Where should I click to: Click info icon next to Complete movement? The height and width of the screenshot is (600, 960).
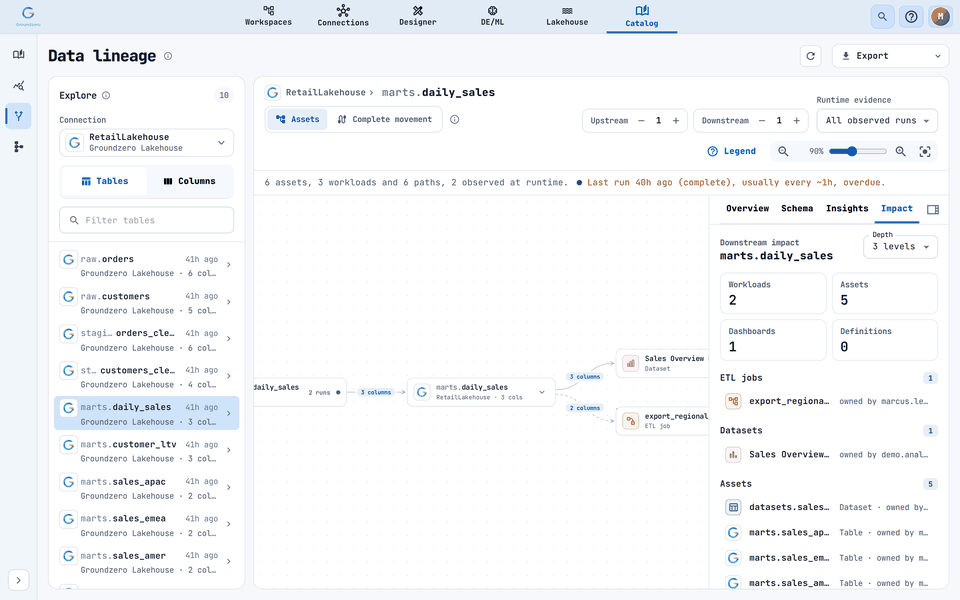pos(454,119)
